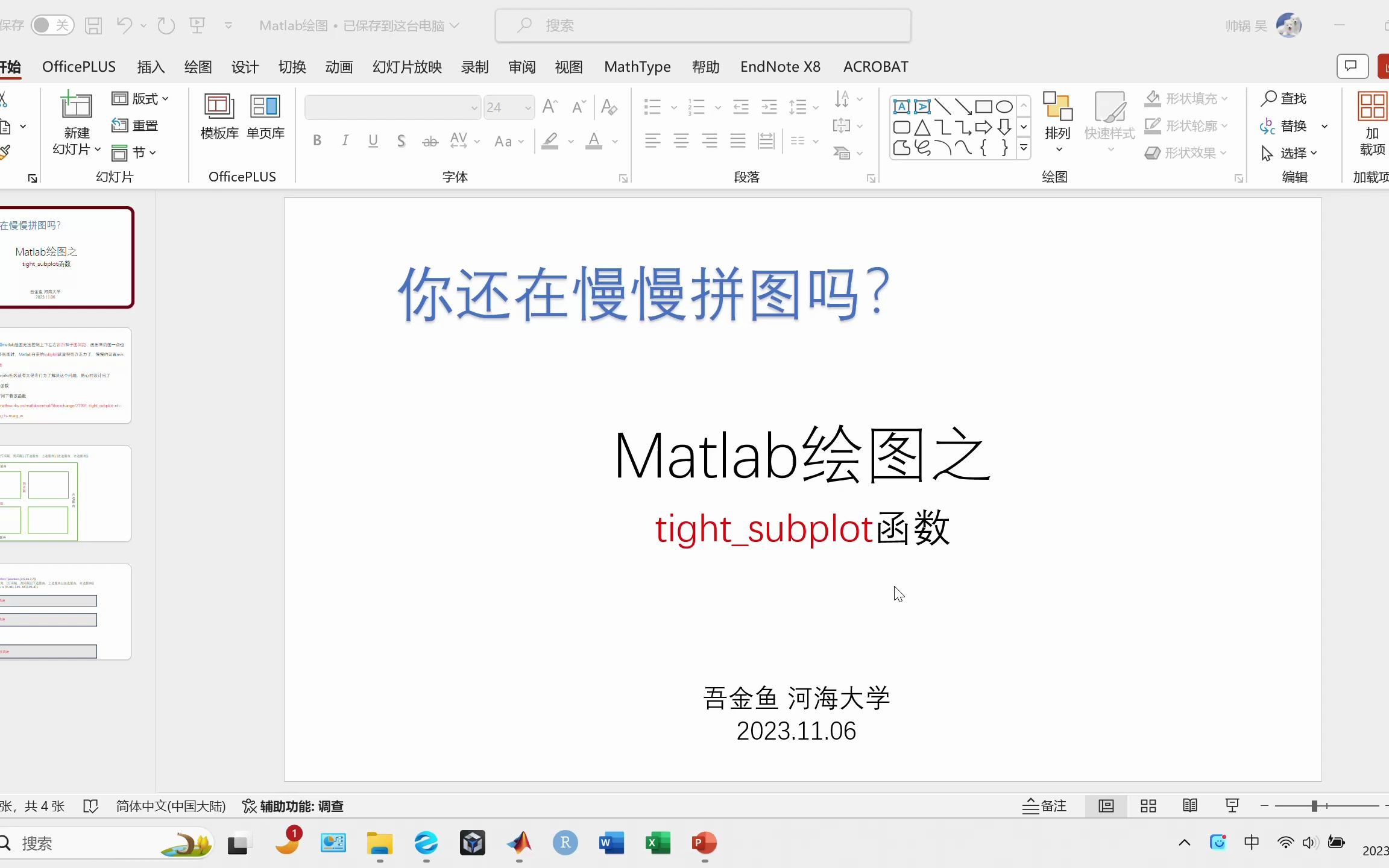
Task: Select the oval shape in shapes gallery
Action: tap(1004, 107)
